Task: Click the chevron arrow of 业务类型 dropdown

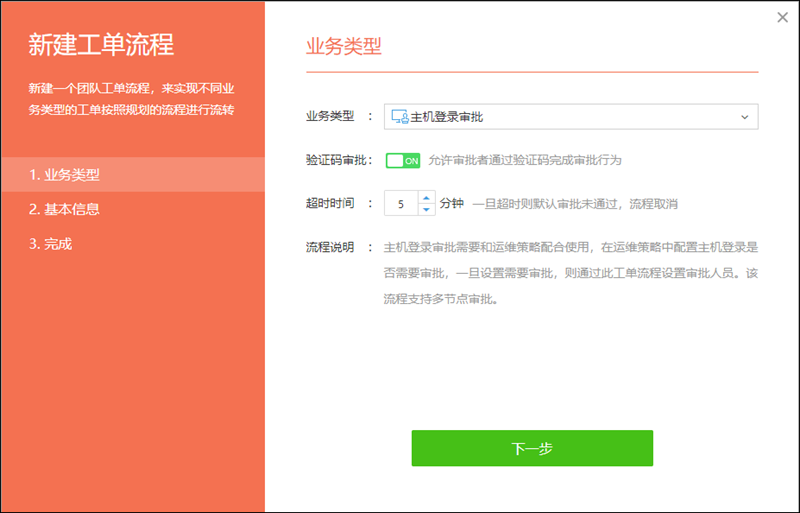Action: click(x=744, y=117)
